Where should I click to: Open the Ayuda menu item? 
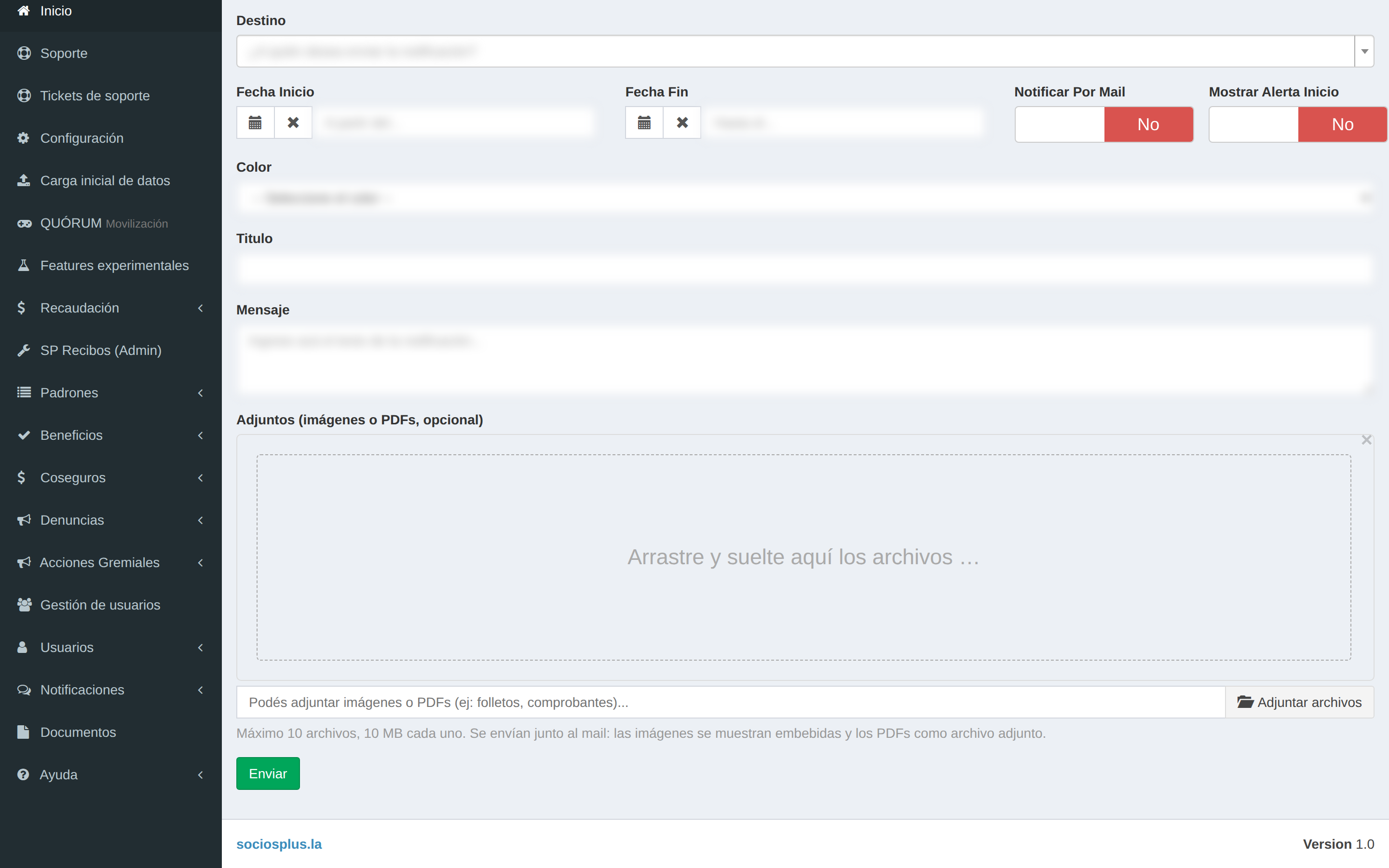111,774
